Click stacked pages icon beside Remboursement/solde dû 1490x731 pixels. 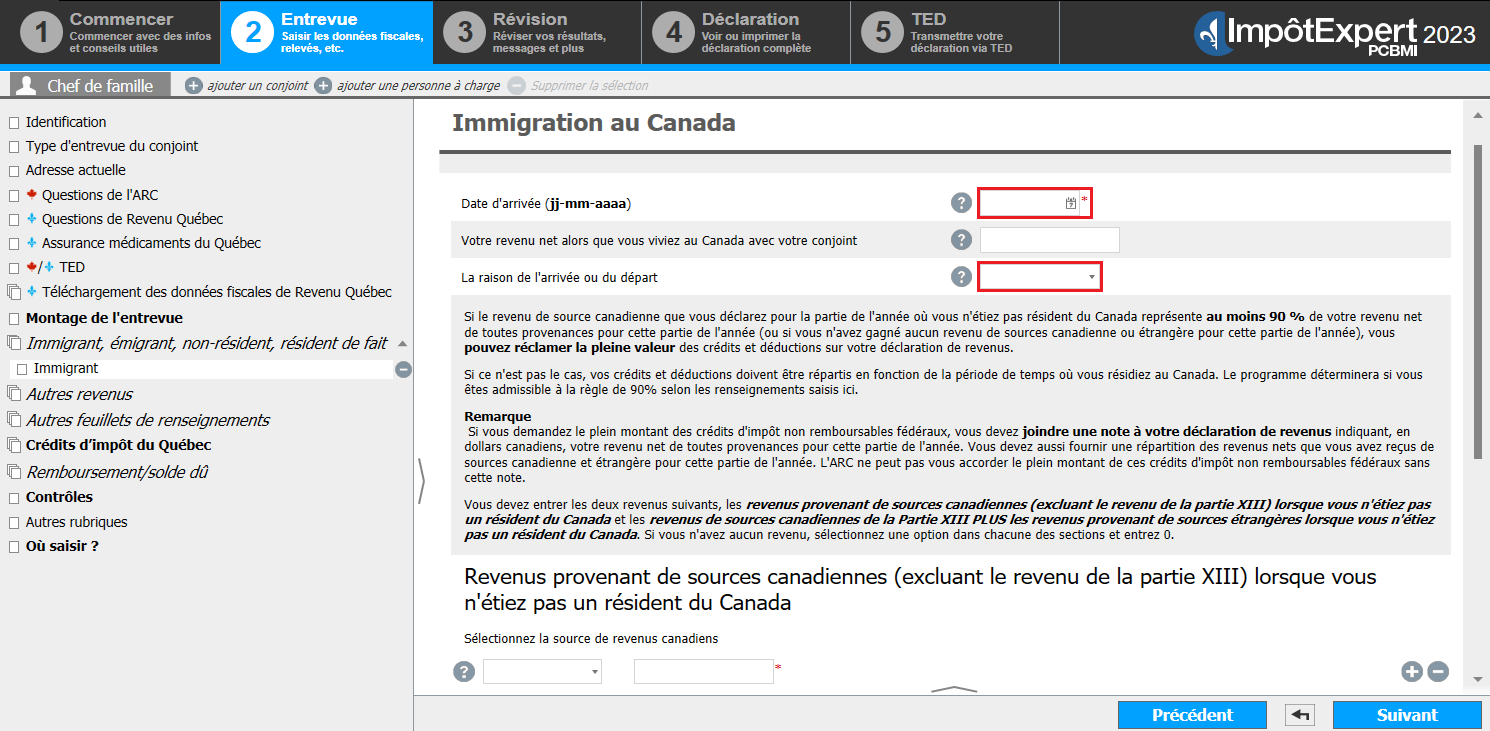pyautogui.click(x=14, y=472)
